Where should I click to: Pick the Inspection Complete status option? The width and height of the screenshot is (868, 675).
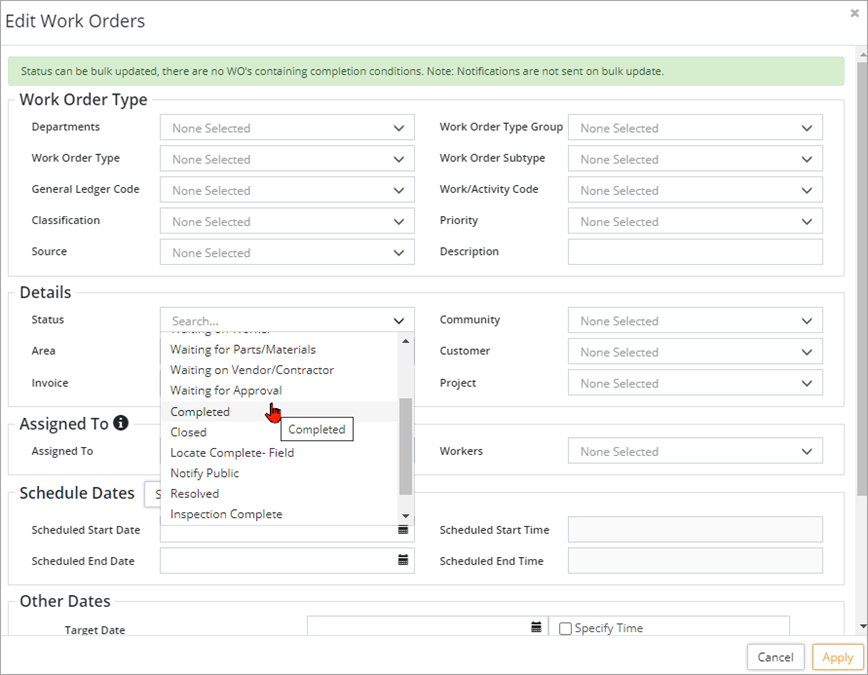click(226, 514)
